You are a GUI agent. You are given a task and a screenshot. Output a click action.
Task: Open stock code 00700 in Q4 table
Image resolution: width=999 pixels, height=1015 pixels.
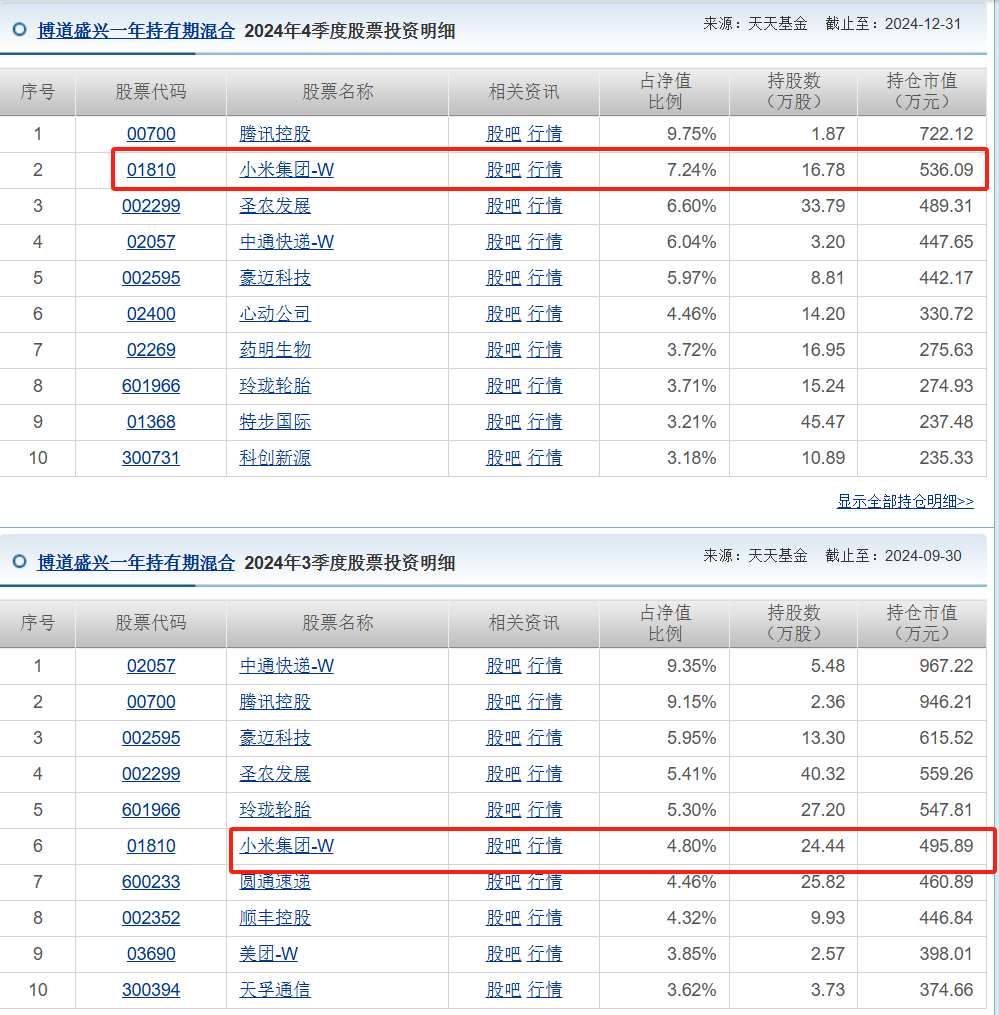(x=151, y=134)
